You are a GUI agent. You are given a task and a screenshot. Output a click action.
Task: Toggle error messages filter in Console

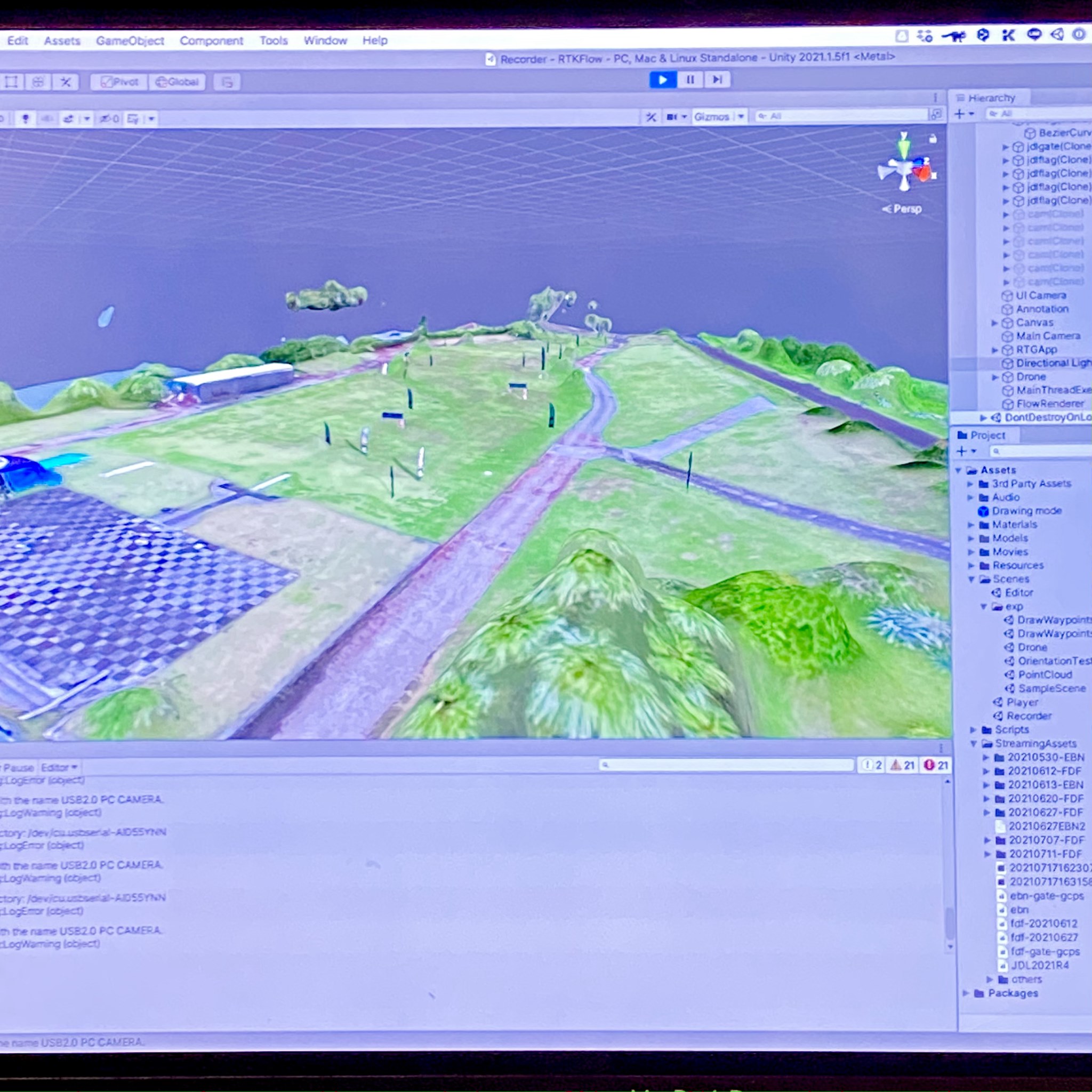point(935,765)
